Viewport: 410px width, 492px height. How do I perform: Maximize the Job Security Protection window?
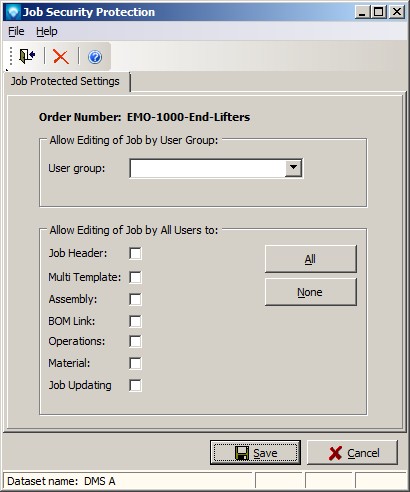379,12
